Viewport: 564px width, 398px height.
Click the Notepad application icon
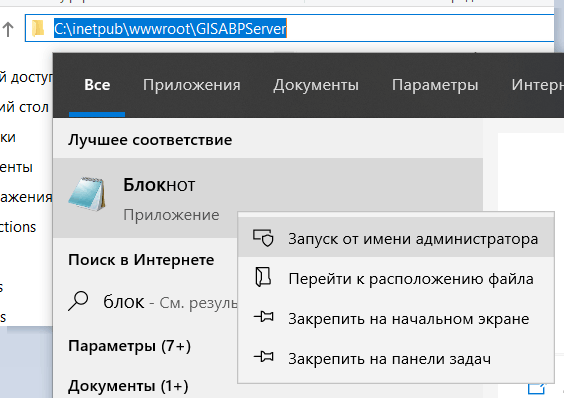[x=87, y=194]
